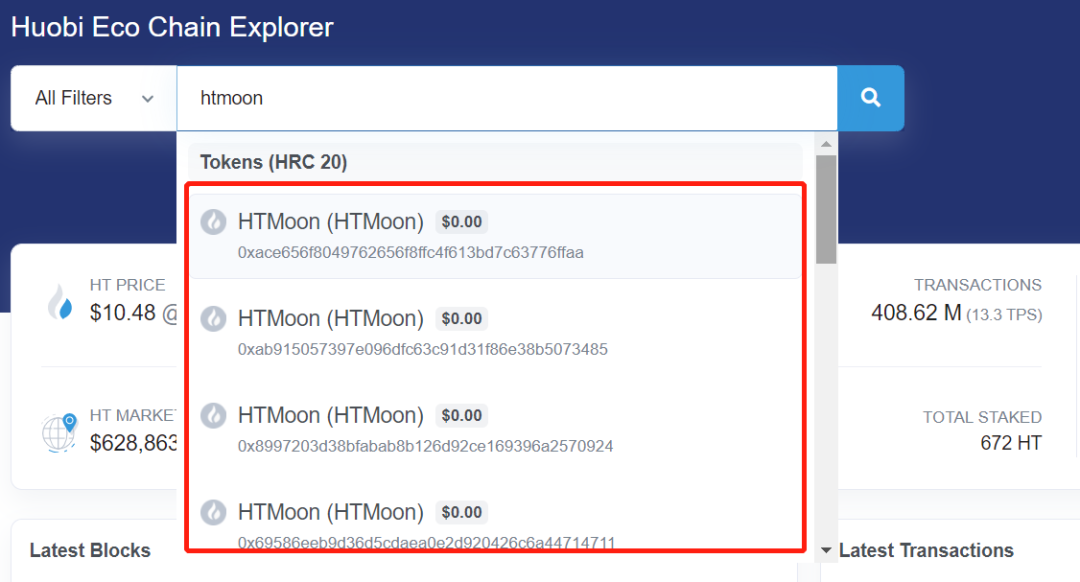Image resolution: width=1080 pixels, height=582 pixels.
Task: Click the $628,863 market cap value
Action: click(x=134, y=443)
